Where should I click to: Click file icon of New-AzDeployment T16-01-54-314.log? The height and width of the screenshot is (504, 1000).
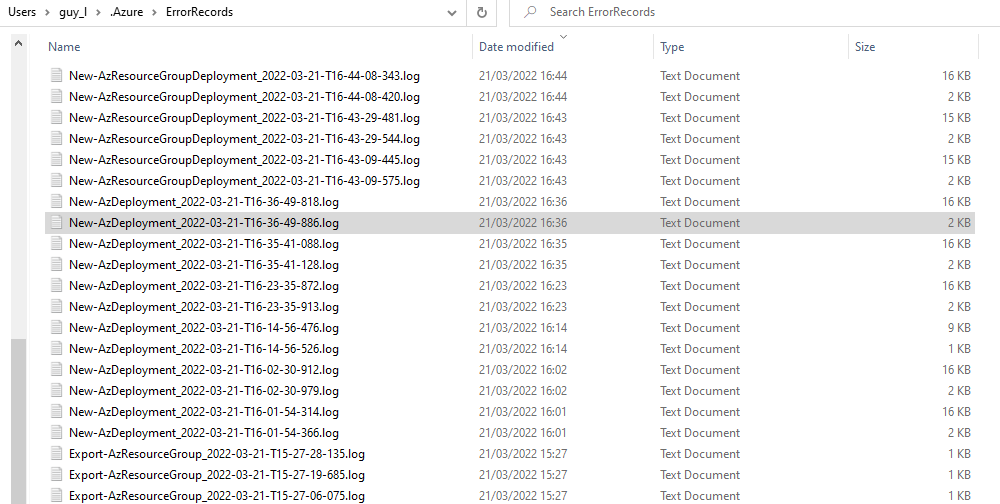tap(57, 412)
